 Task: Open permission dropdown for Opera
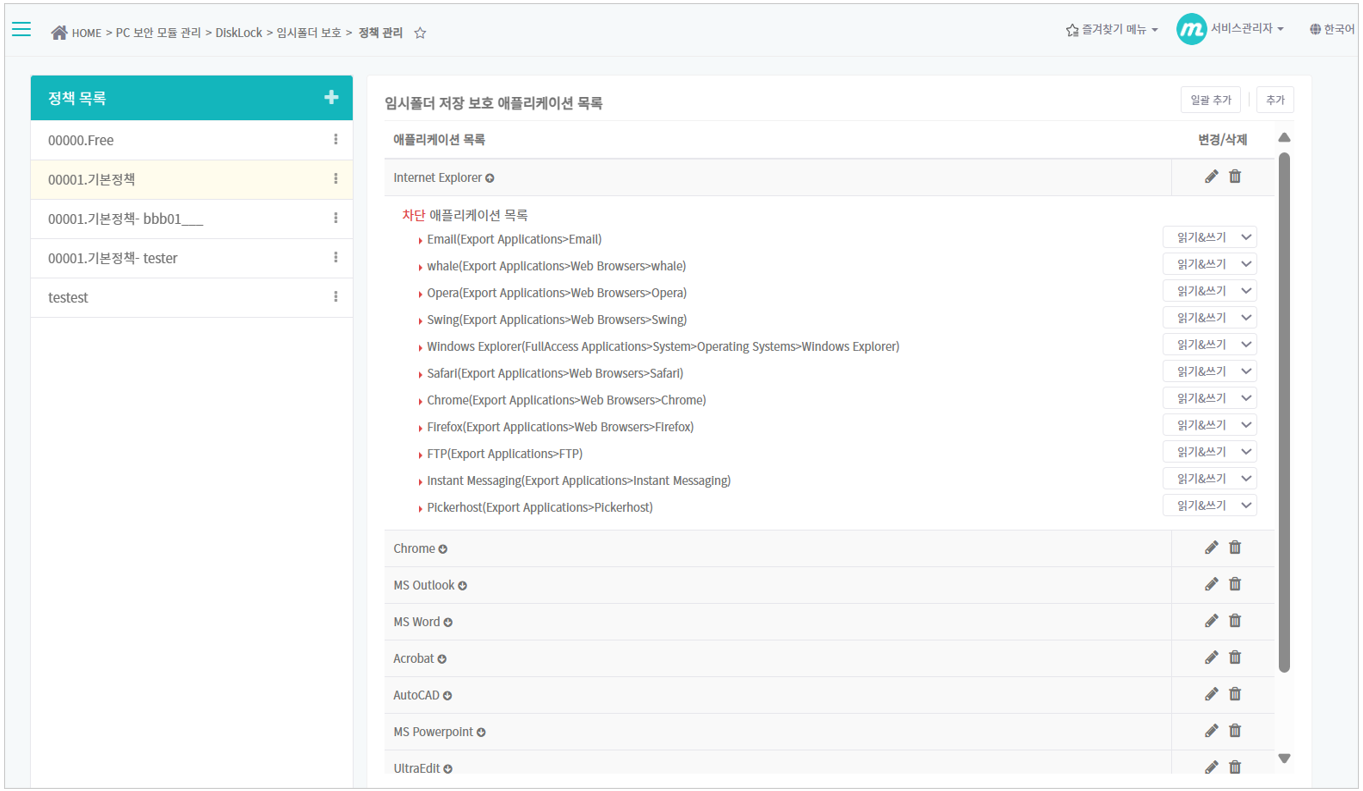(x=1209, y=291)
